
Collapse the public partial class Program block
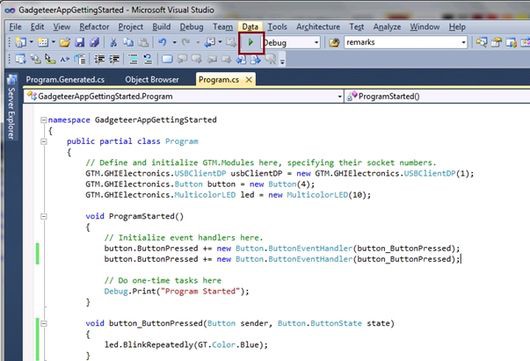[x=44, y=141]
